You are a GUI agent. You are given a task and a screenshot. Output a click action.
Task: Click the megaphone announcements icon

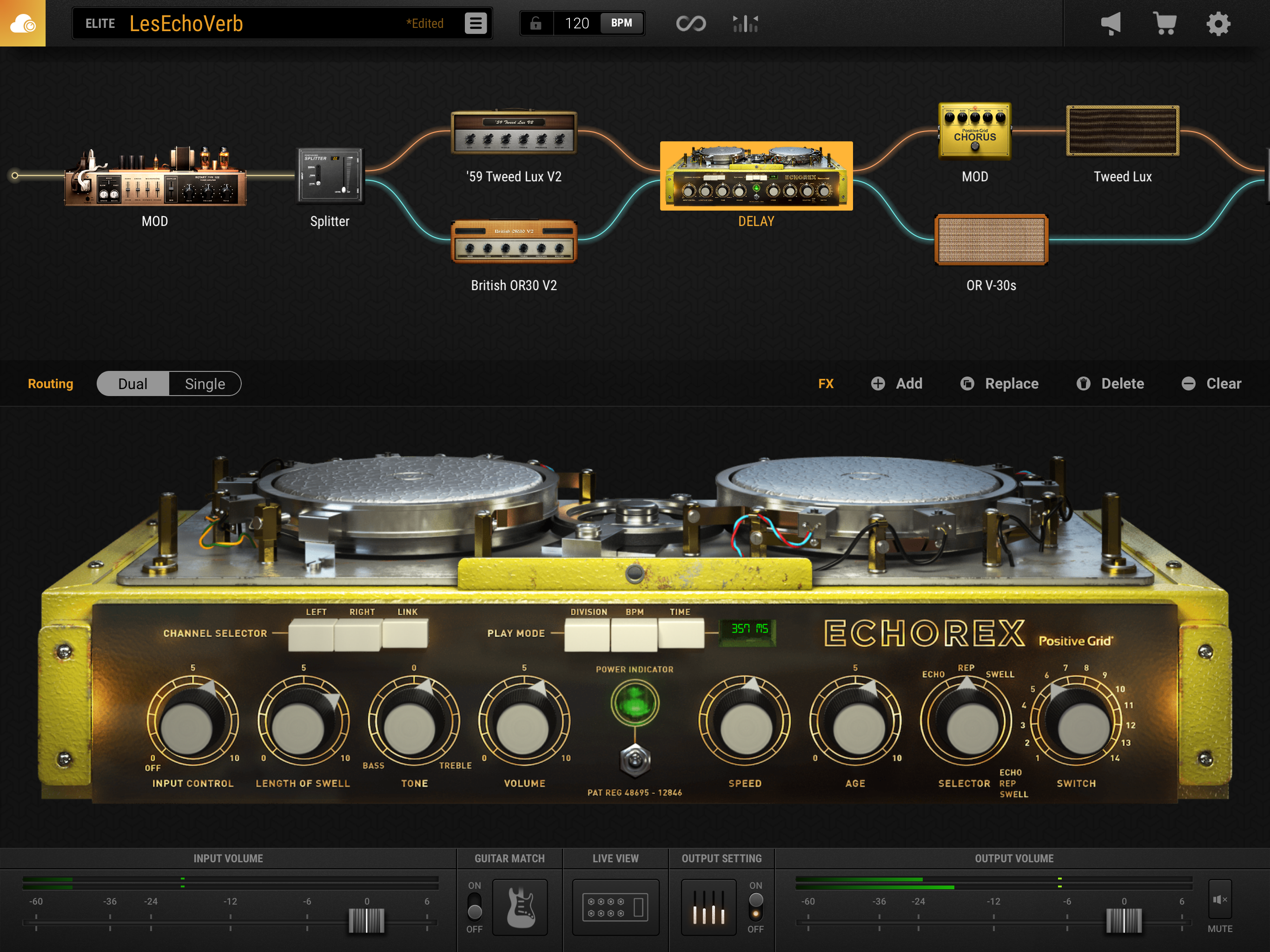[1111, 24]
